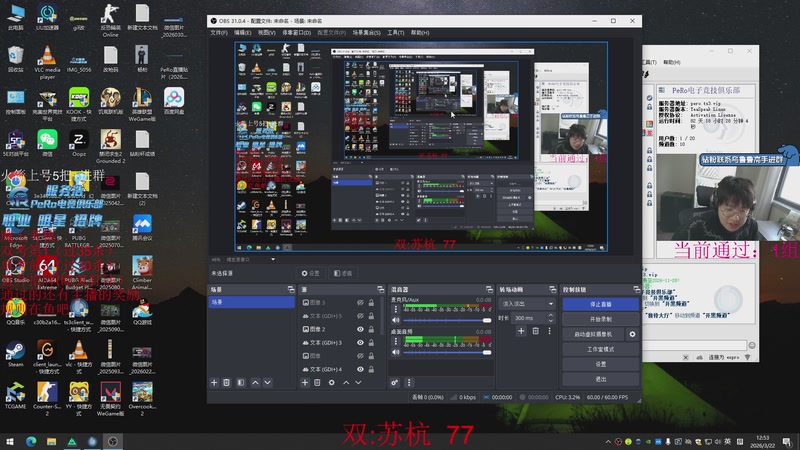Adjust the 桌面音频 volume slider
Screen dimensions: 800x450
coord(447,353)
